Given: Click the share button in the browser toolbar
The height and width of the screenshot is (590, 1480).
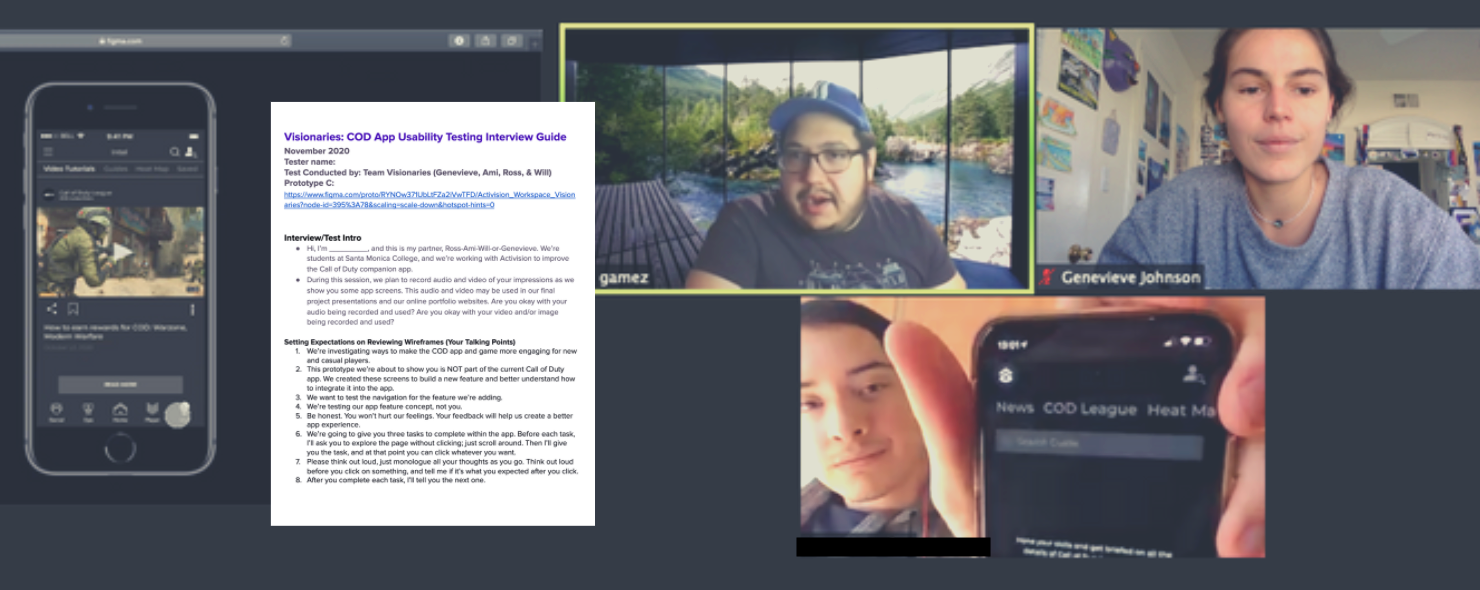Looking at the screenshot, I should click(x=485, y=41).
